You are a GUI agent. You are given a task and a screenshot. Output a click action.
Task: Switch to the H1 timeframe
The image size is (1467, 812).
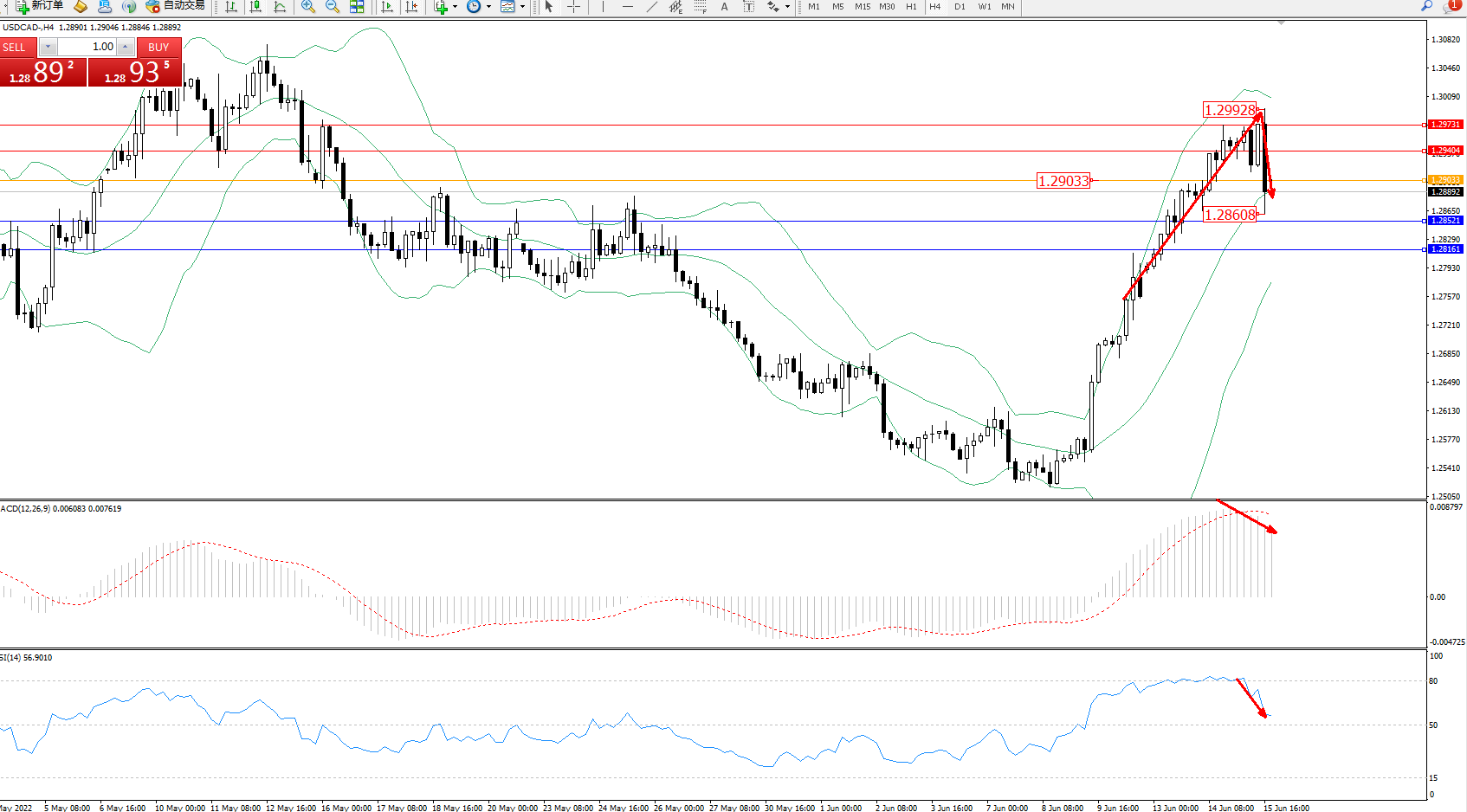(911, 7)
